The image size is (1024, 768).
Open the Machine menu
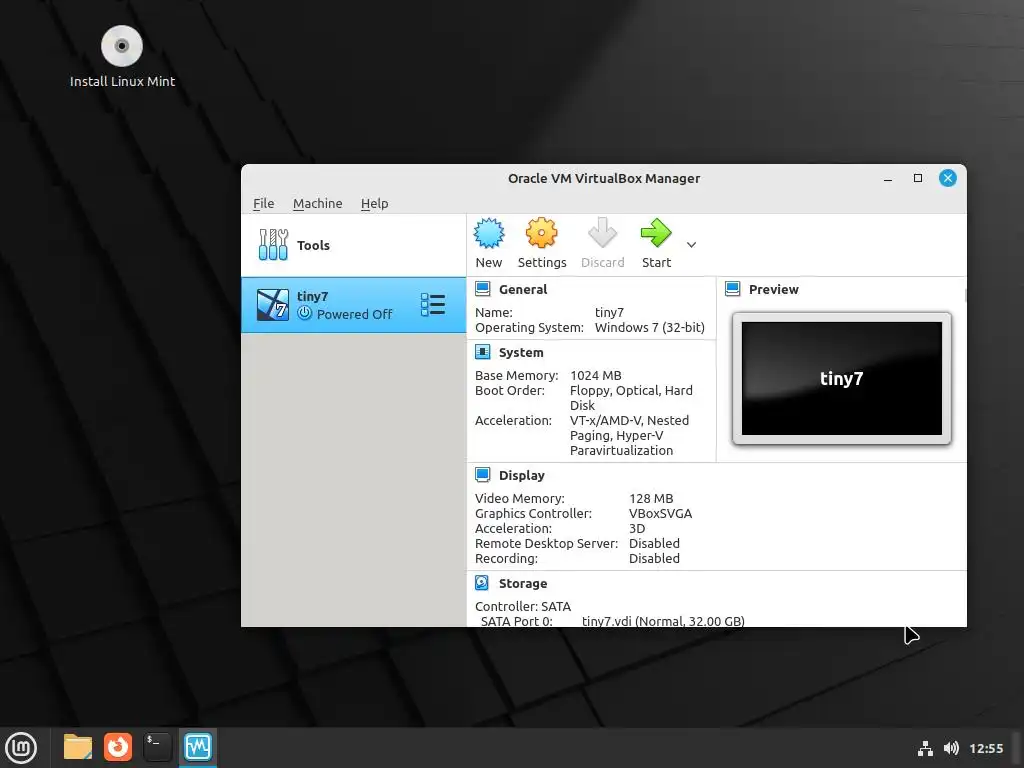click(x=317, y=203)
